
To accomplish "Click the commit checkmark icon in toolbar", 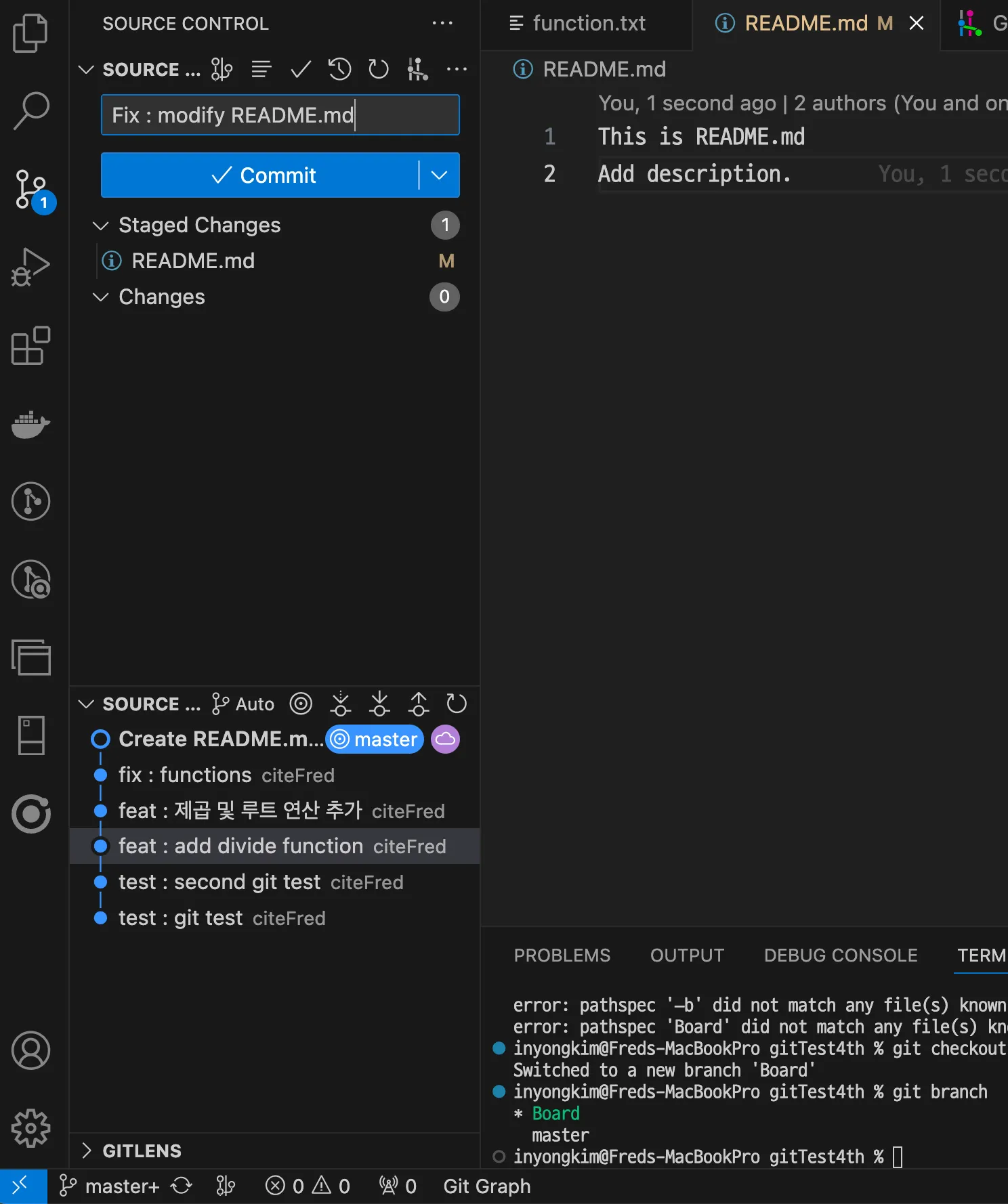I will coord(300,69).
